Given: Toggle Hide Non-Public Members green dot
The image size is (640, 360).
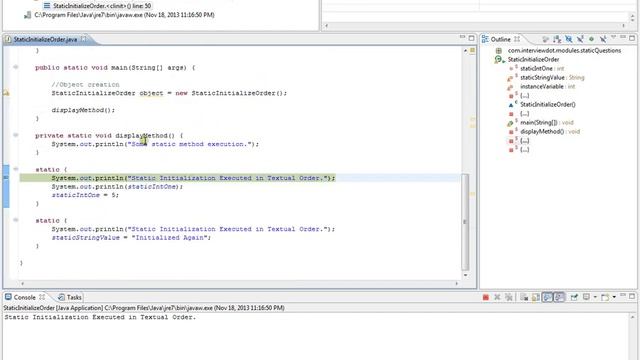Looking at the screenshot, I should [591, 39].
